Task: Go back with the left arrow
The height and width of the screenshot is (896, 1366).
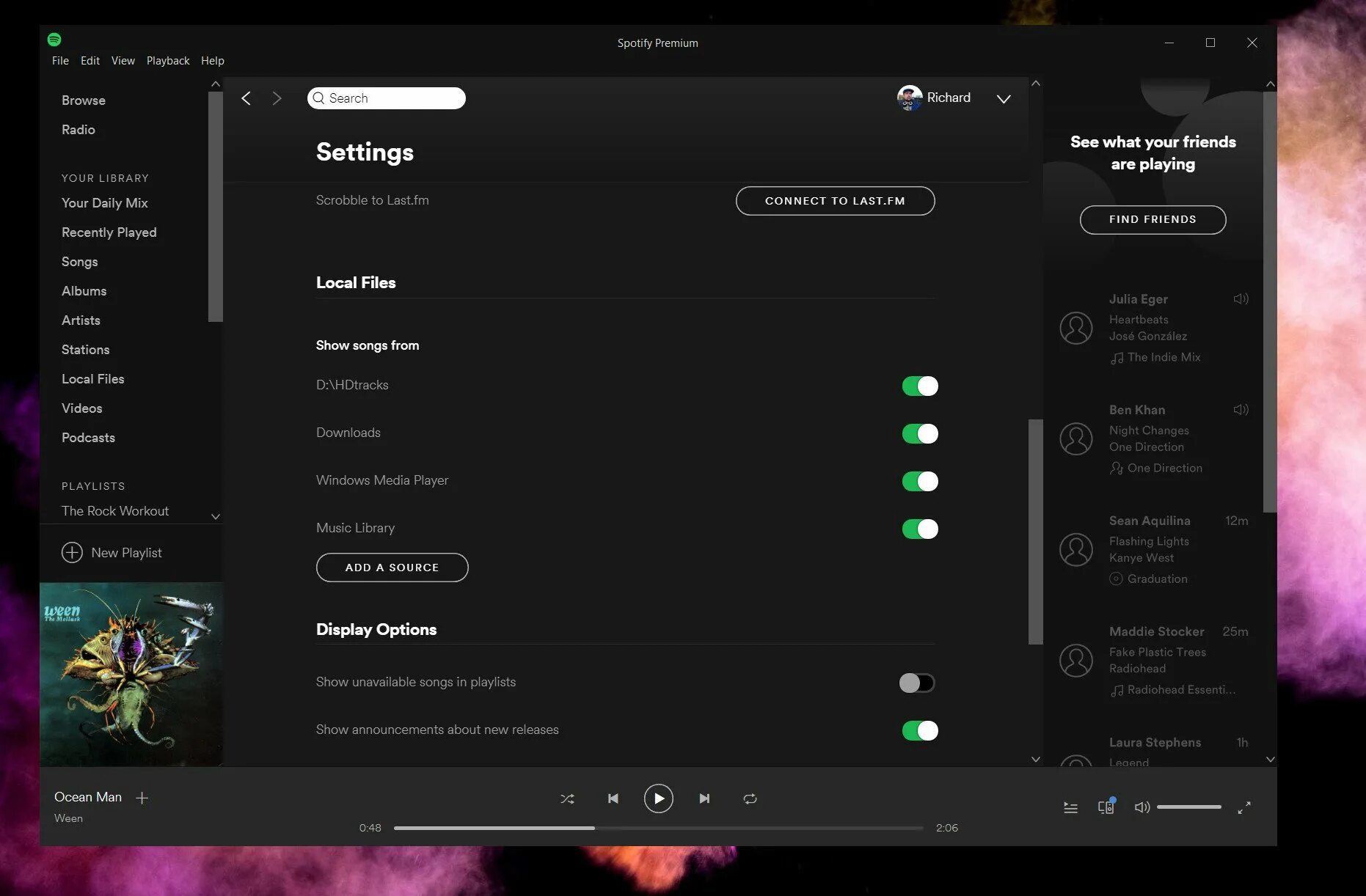Action: pyautogui.click(x=246, y=98)
